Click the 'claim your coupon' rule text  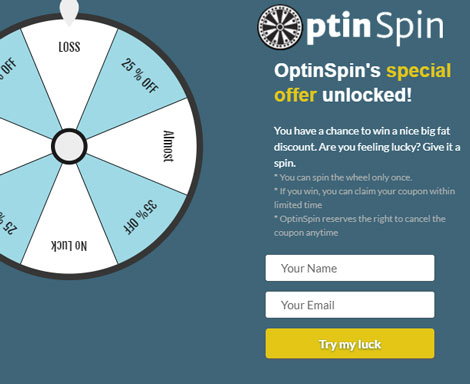coord(364,198)
